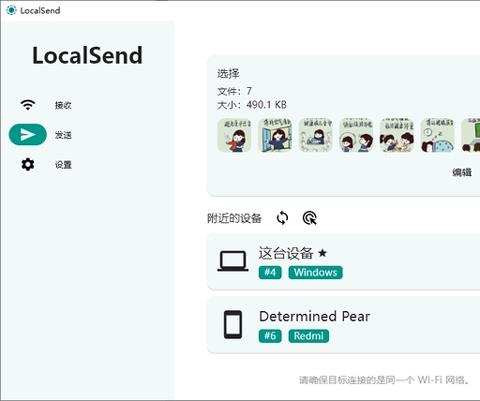Image resolution: width=480 pixels, height=401 pixels.
Task: Click the 选择 section heading
Action: 228,74
